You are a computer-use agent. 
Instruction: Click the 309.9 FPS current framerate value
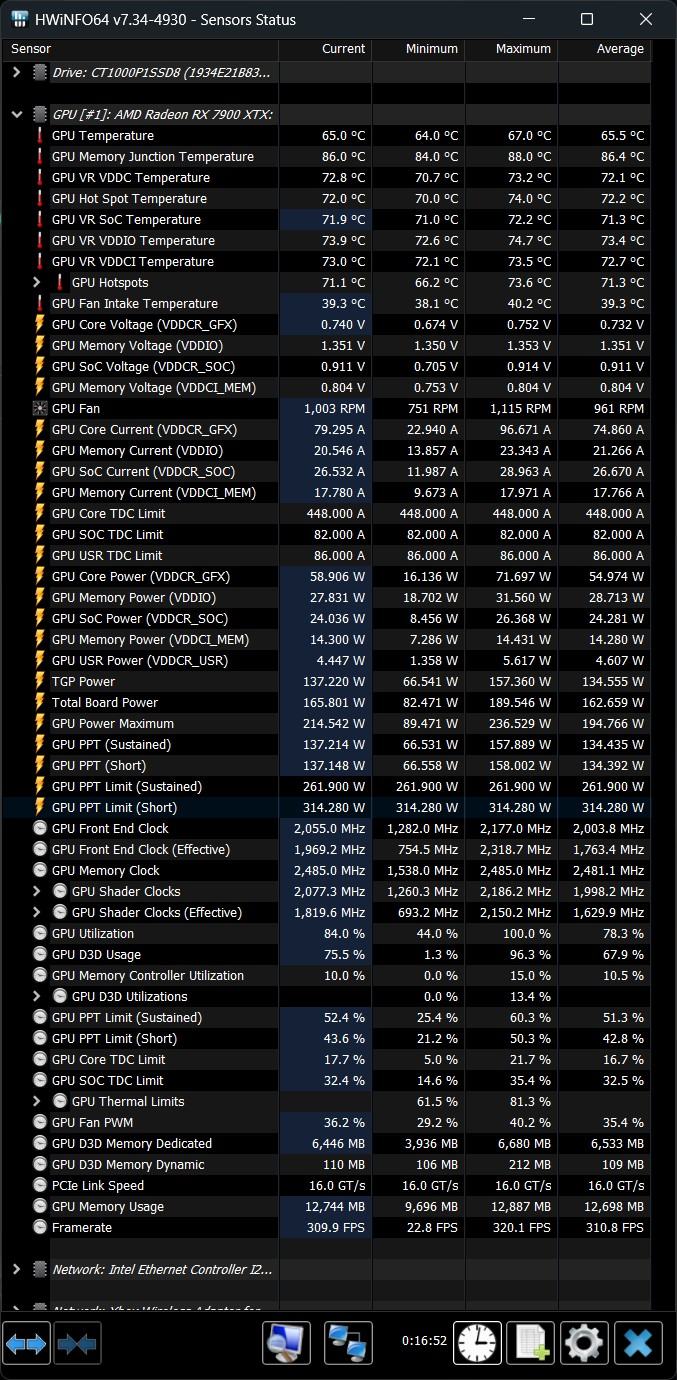click(x=334, y=1227)
